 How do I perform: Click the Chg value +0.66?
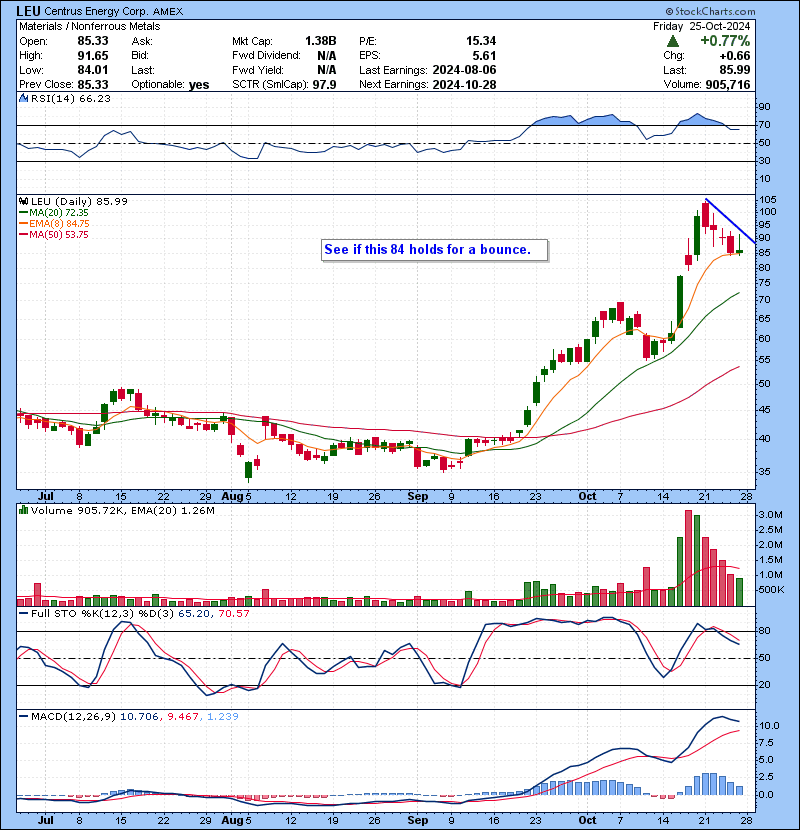pos(734,56)
